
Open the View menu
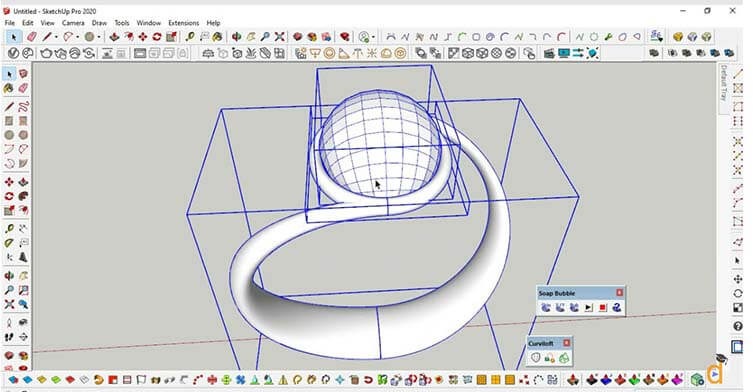coord(47,23)
